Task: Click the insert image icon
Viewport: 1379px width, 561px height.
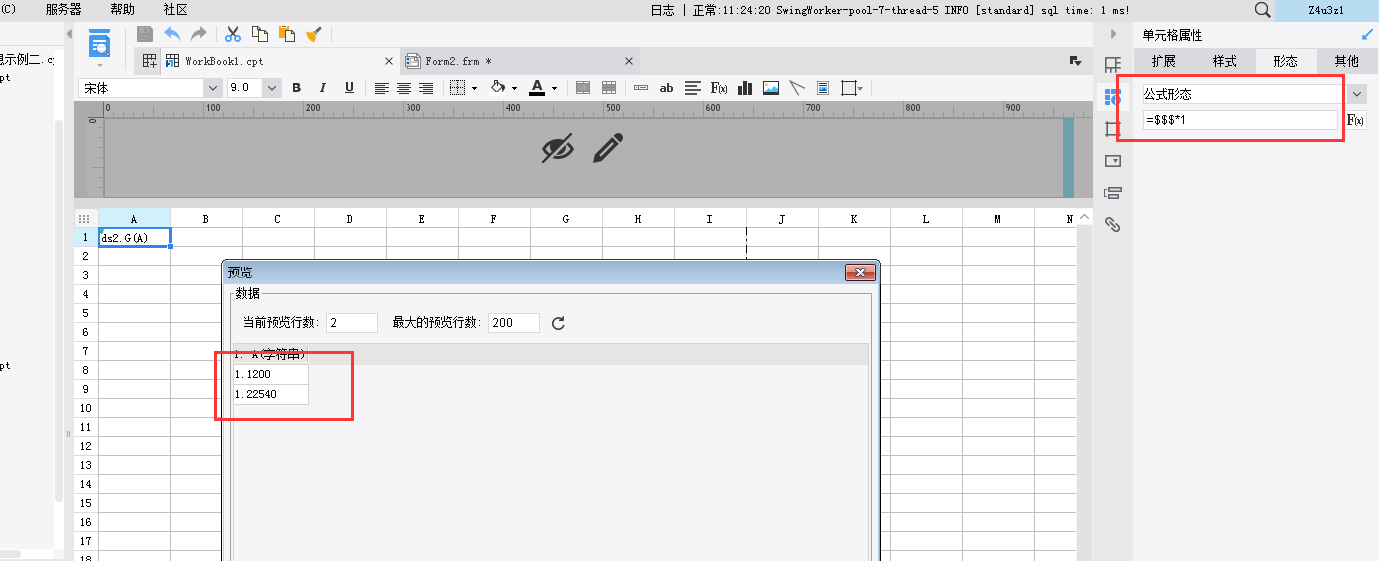Action: click(771, 88)
